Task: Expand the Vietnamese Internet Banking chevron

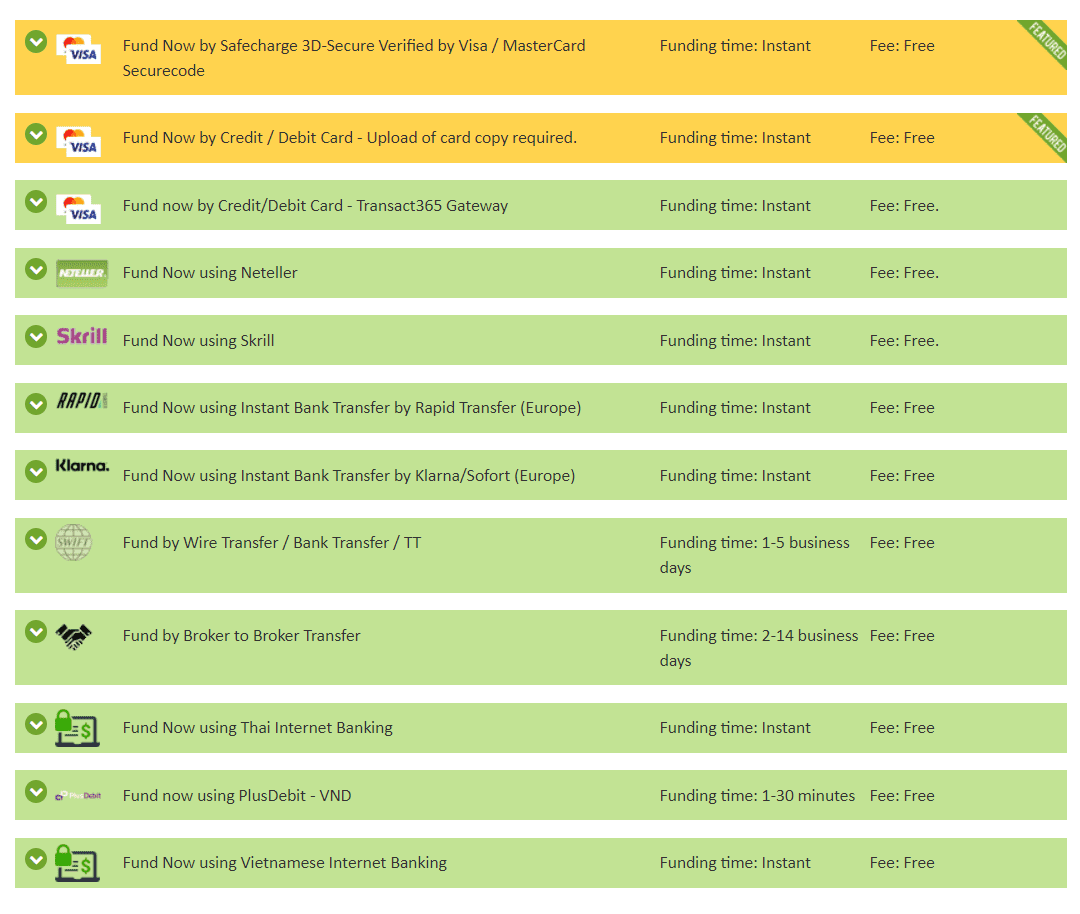Action: tap(36, 859)
